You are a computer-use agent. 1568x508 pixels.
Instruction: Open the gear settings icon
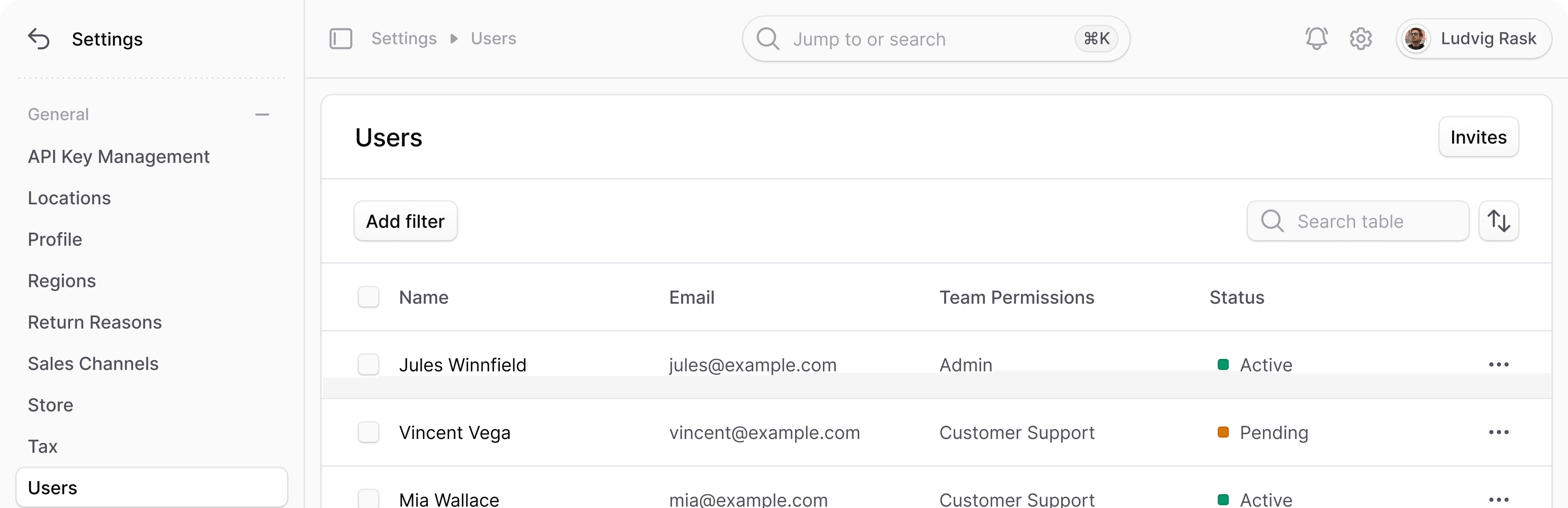pos(1361,38)
